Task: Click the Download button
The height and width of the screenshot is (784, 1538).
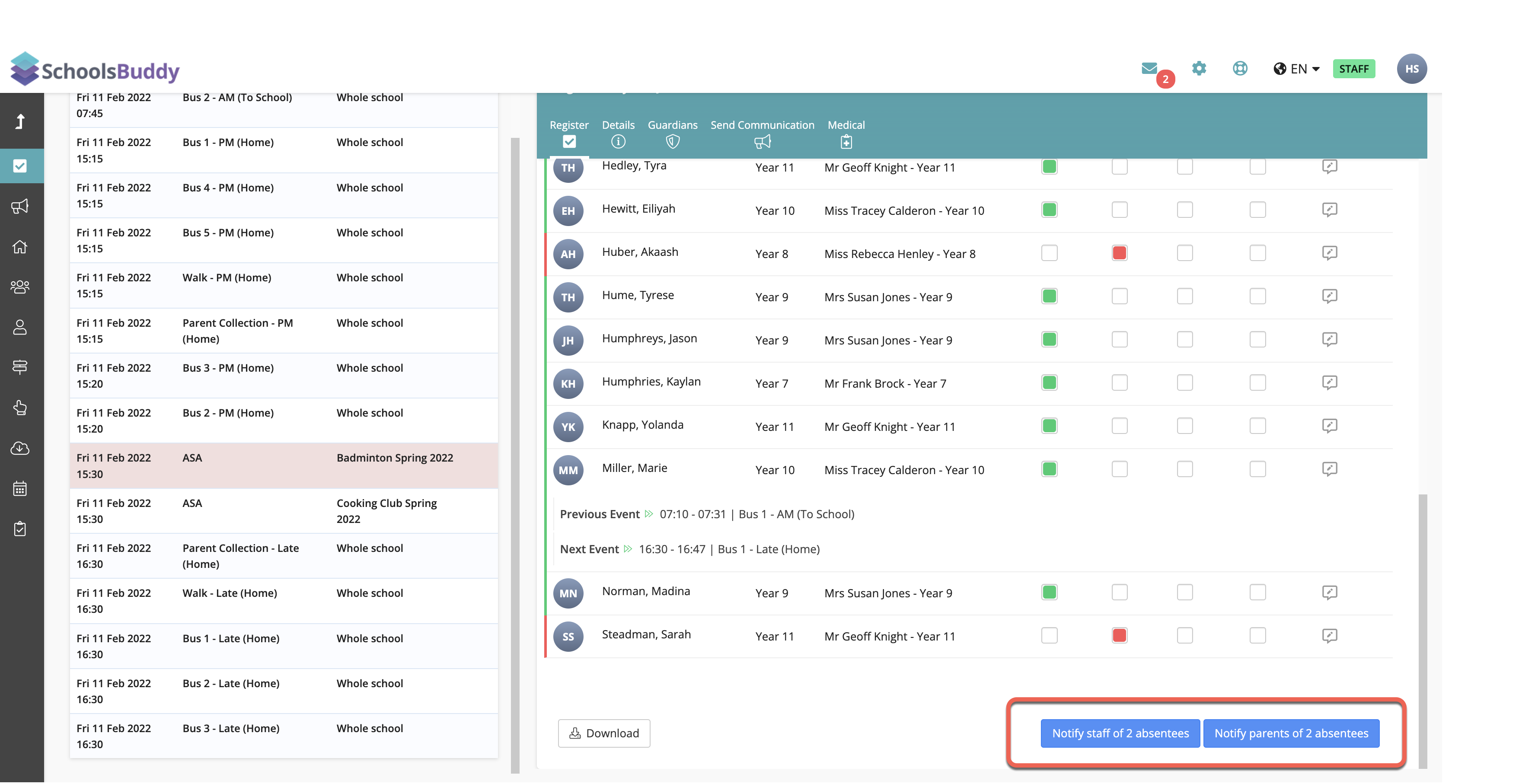Action: tap(603, 733)
